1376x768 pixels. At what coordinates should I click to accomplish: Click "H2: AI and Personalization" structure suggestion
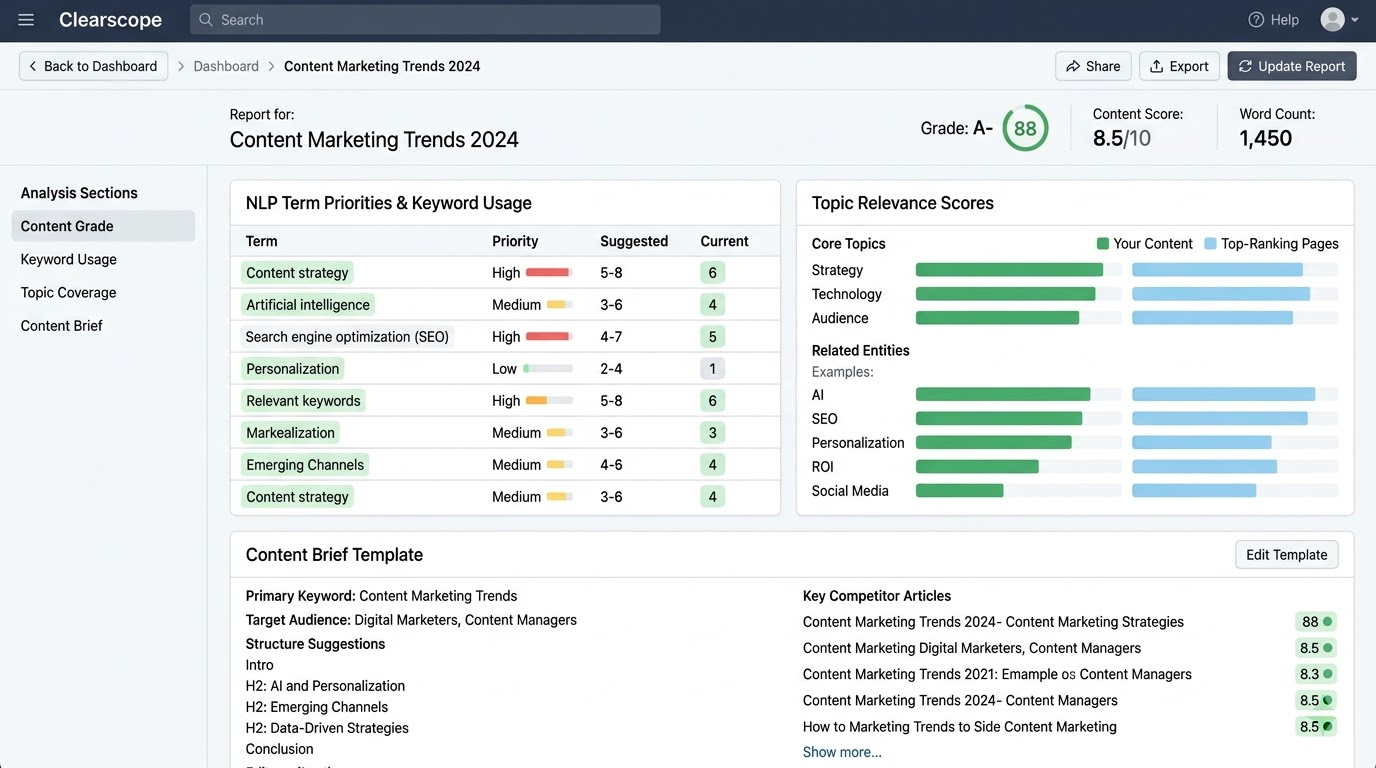[x=325, y=686]
